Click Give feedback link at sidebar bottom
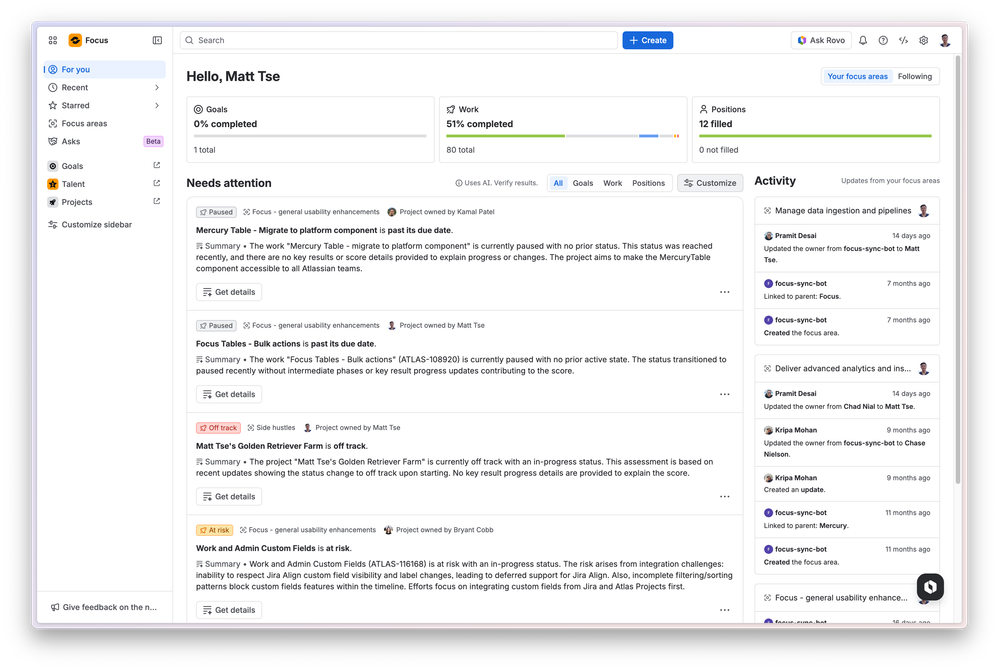The width and height of the screenshot is (999, 670). [x=104, y=607]
